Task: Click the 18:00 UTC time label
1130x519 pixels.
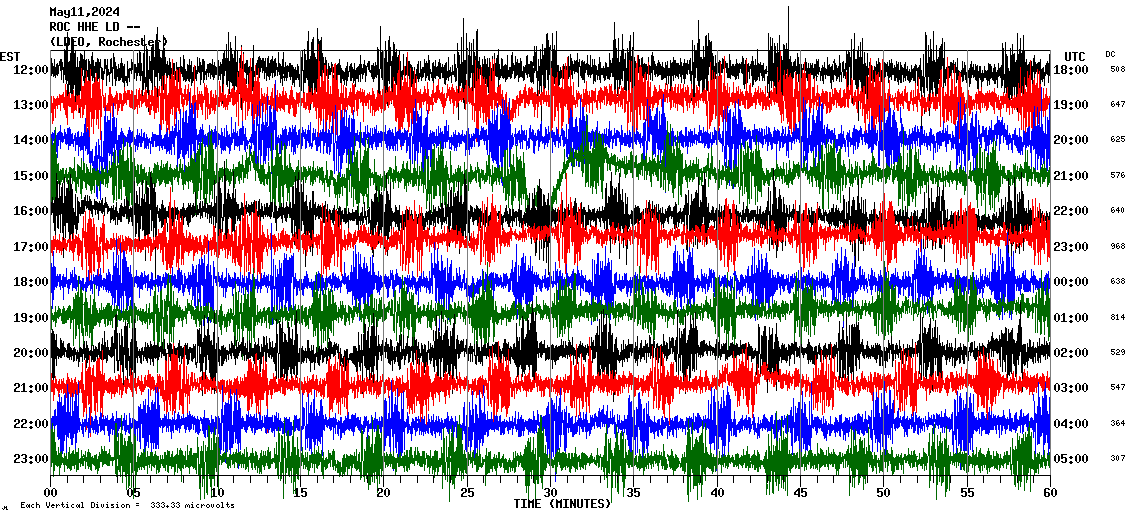Action: [1073, 70]
